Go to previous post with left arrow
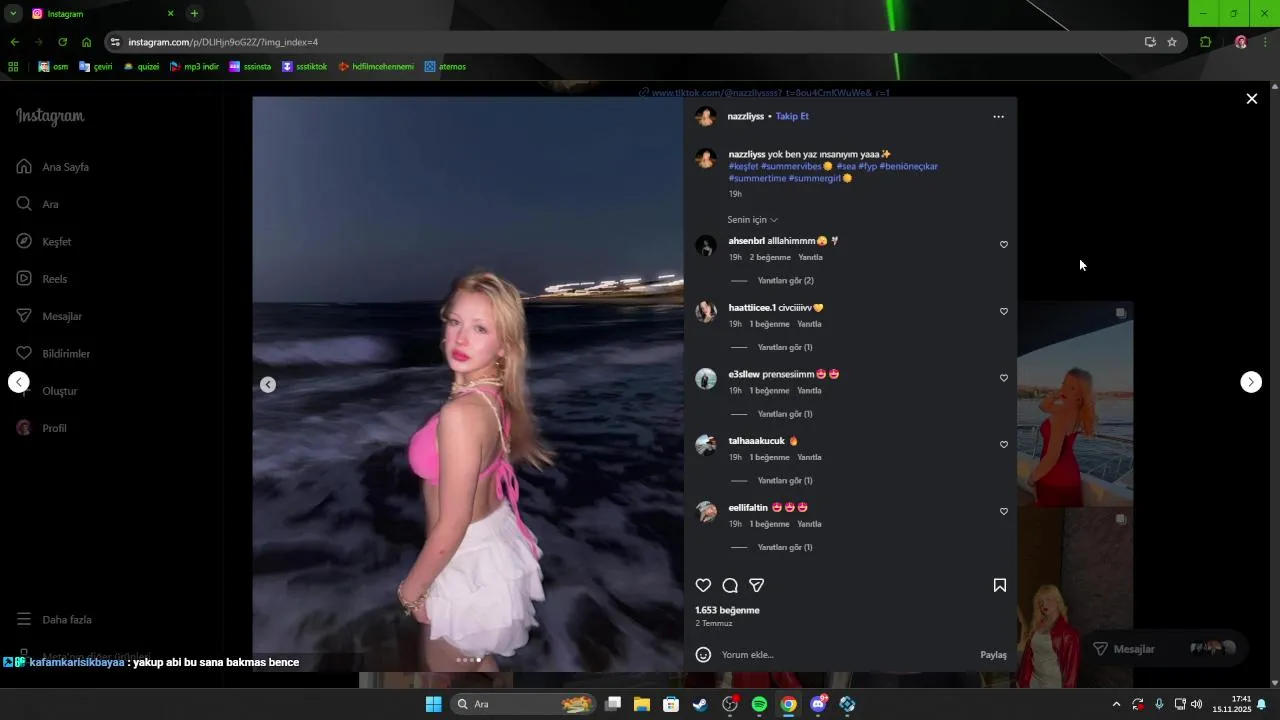 19,382
